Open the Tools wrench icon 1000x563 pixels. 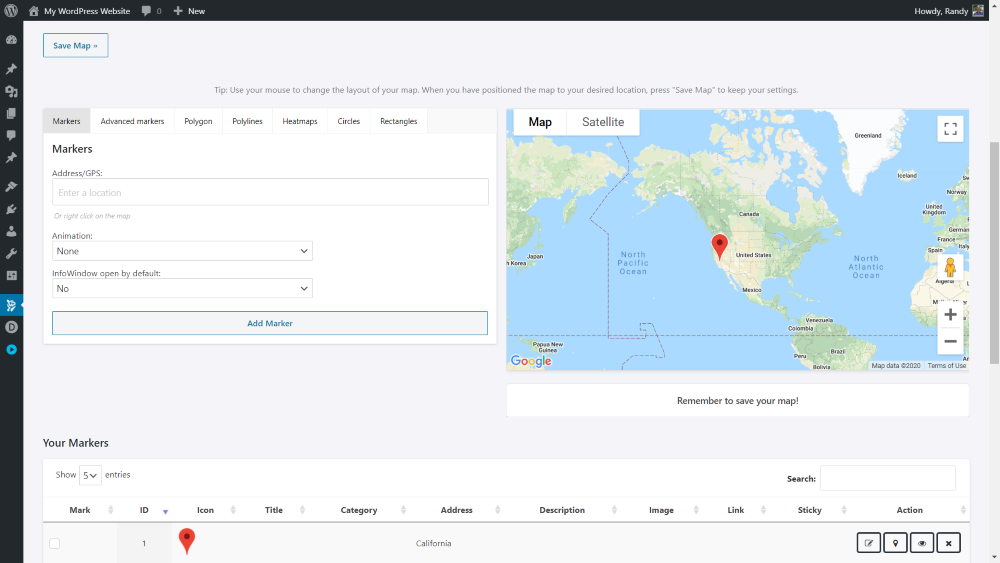click(x=11, y=254)
